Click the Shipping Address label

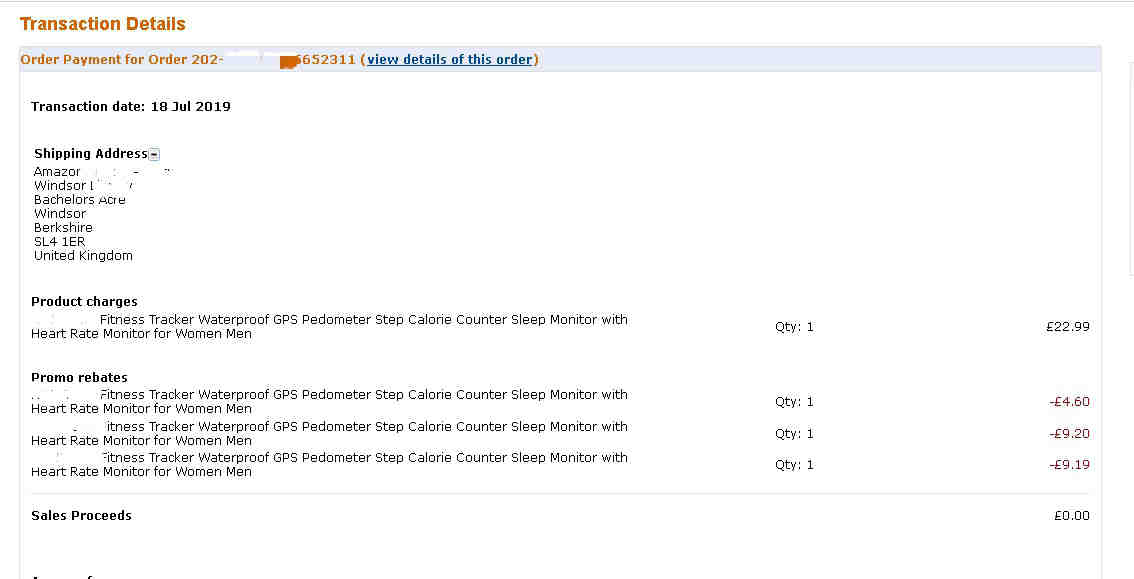[90, 153]
